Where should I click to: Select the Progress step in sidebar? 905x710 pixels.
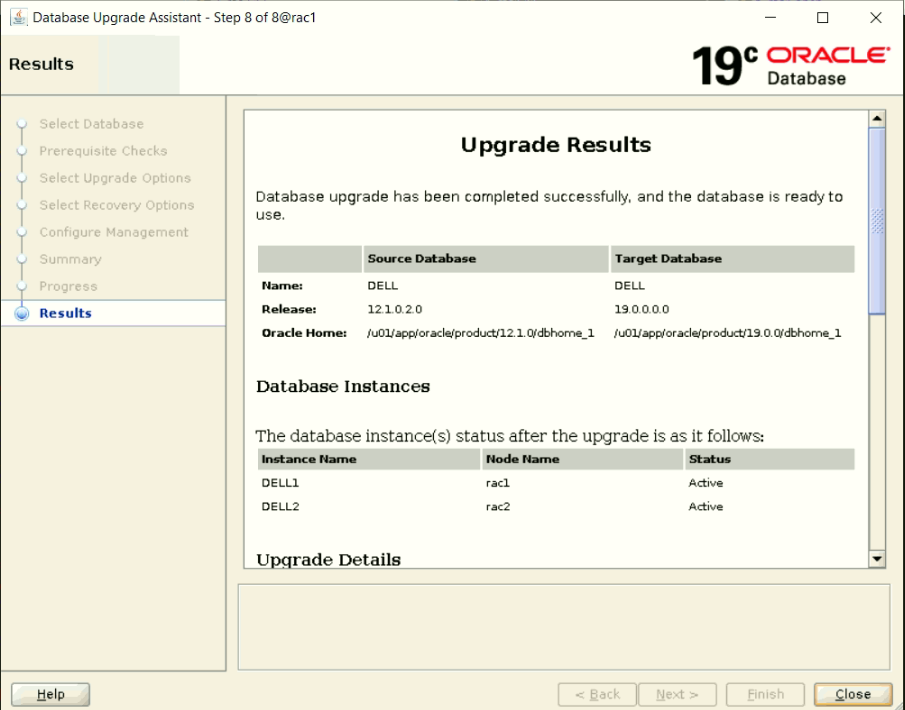tap(68, 286)
